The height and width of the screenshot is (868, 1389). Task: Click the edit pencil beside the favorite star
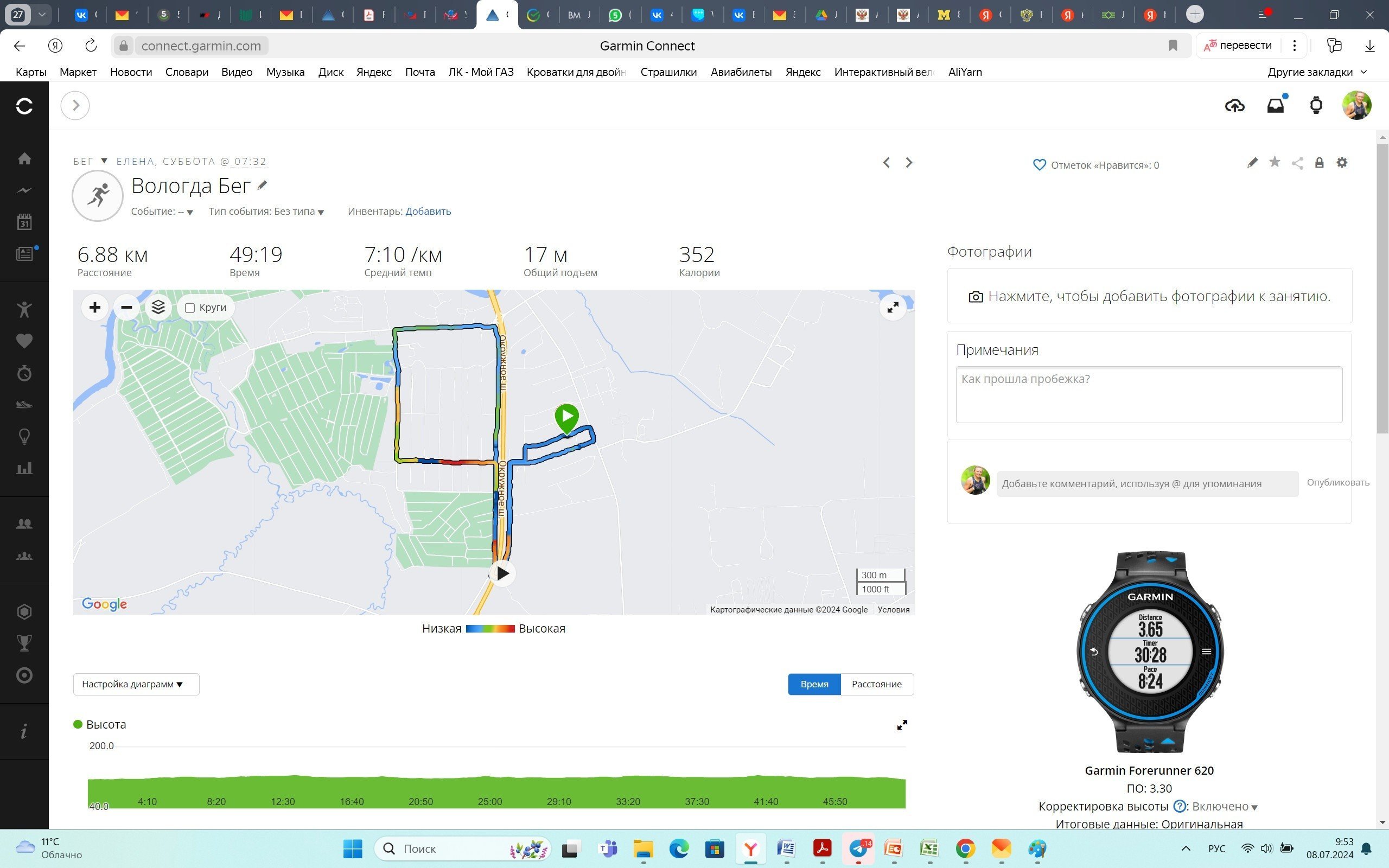(x=1252, y=163)
